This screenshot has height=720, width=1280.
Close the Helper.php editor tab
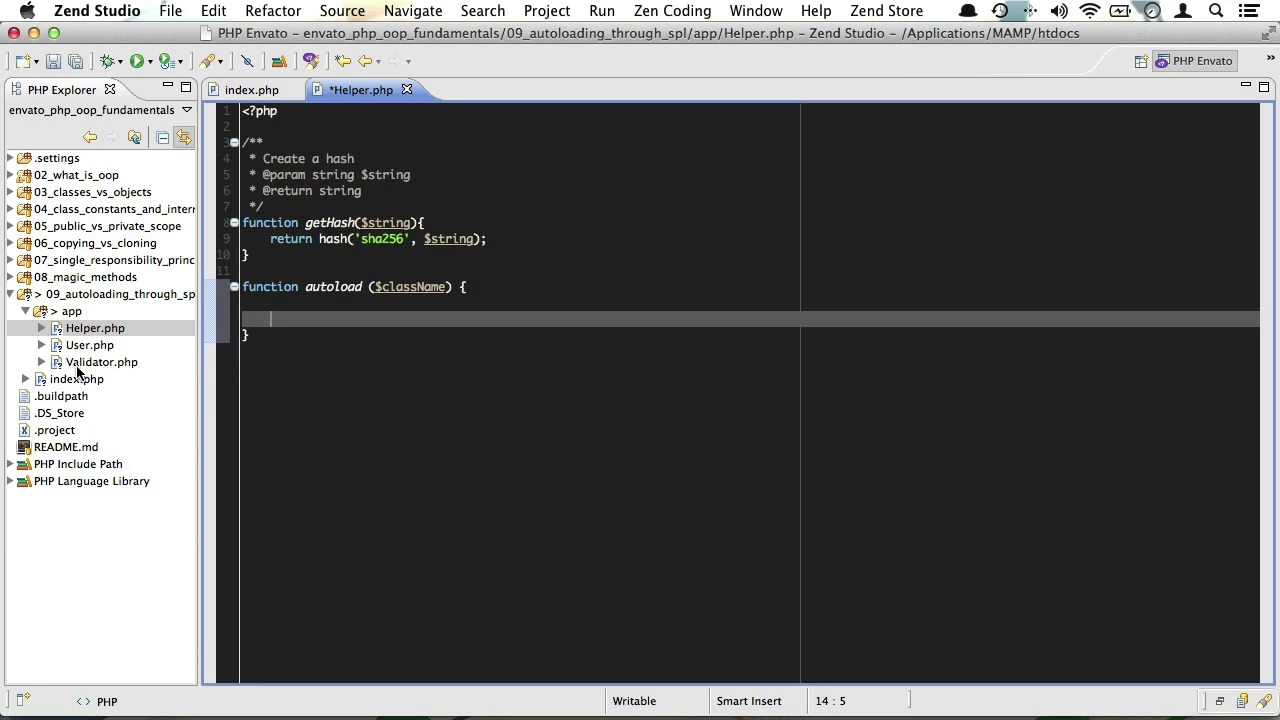pos(407,90)
